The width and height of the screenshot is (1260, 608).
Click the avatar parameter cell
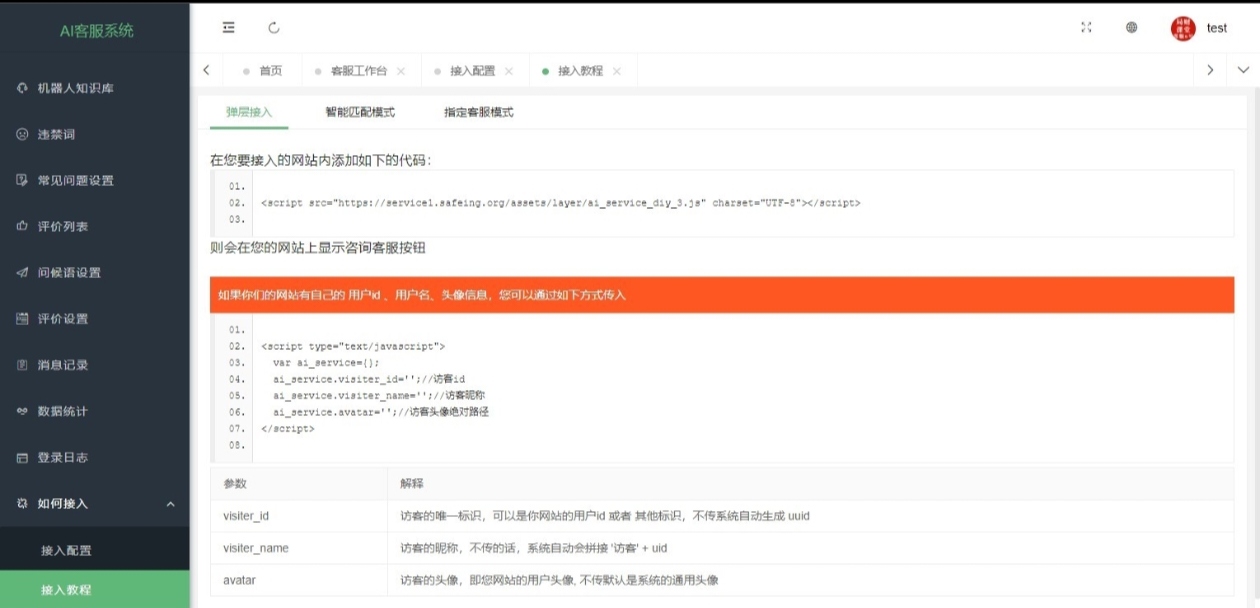pyautogui.click(x=299, y=580)
